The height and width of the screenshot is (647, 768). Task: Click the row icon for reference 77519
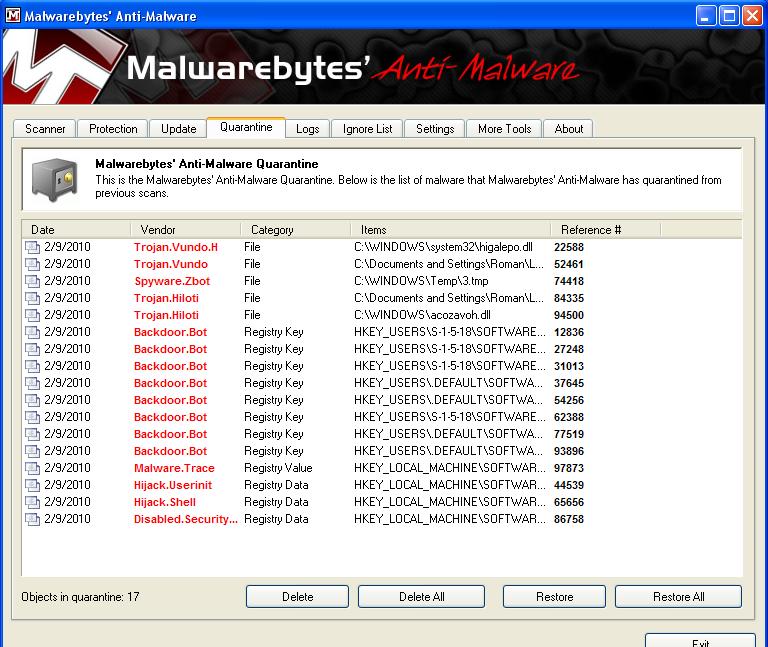33,434
